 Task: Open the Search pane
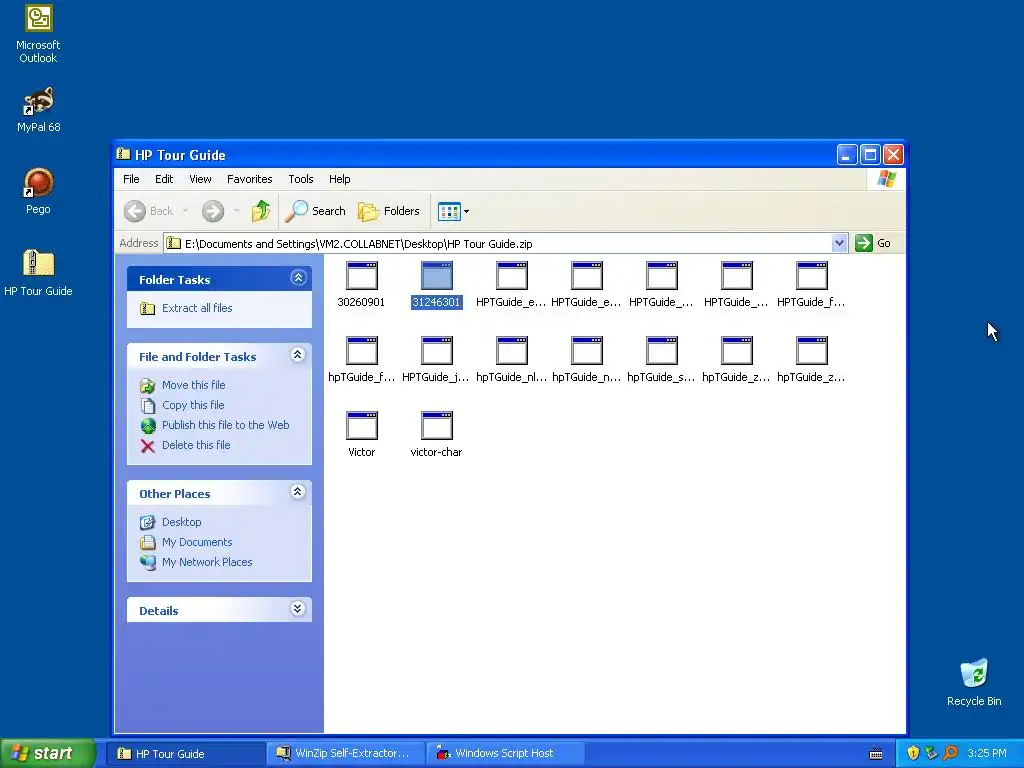click(x=315, y=211)
